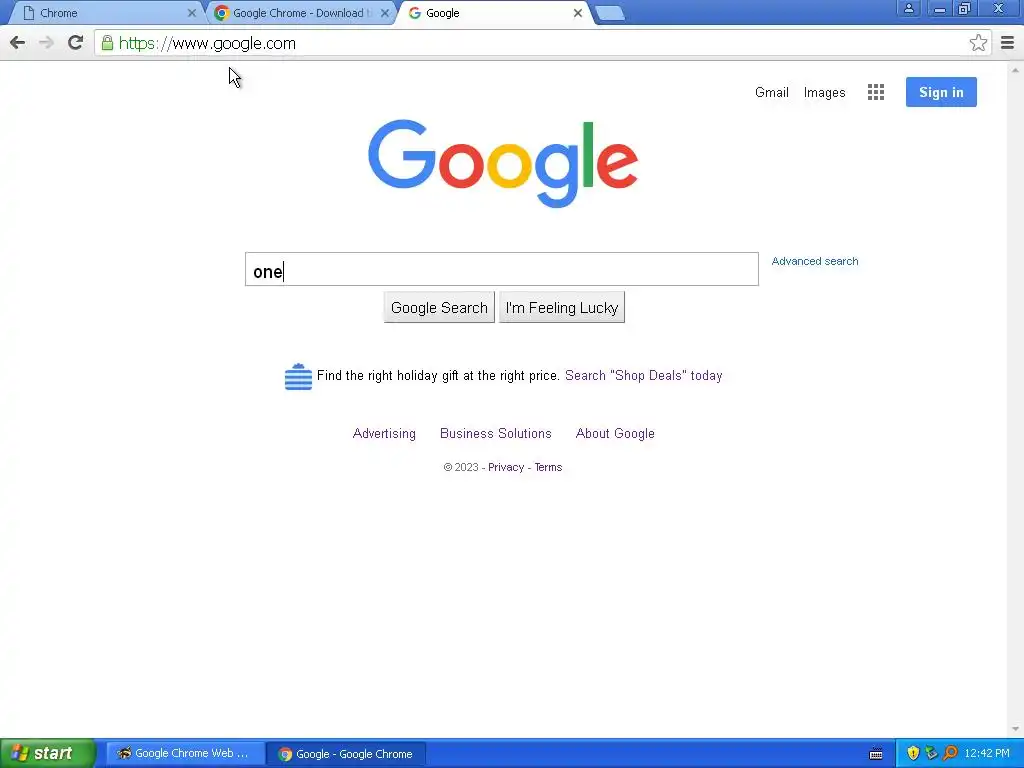Click the security shield tray icon
Viewport: 1024px width, 768px height.
(x=913, y=753)
